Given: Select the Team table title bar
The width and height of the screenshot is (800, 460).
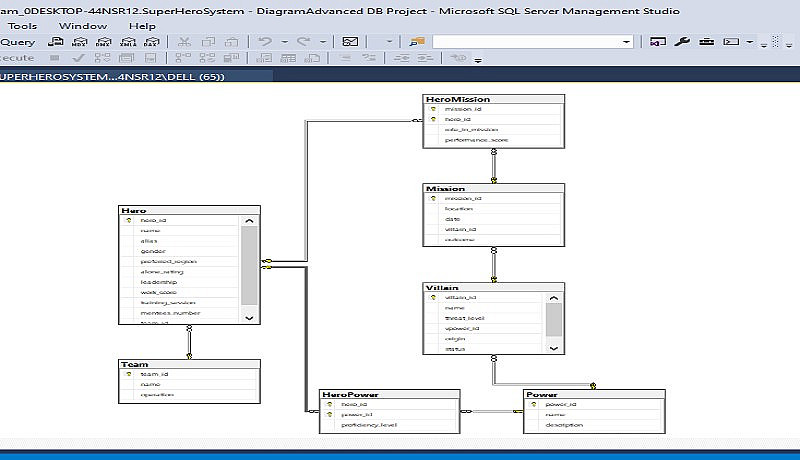Looking at the screenshot, I should pos(189,364).
